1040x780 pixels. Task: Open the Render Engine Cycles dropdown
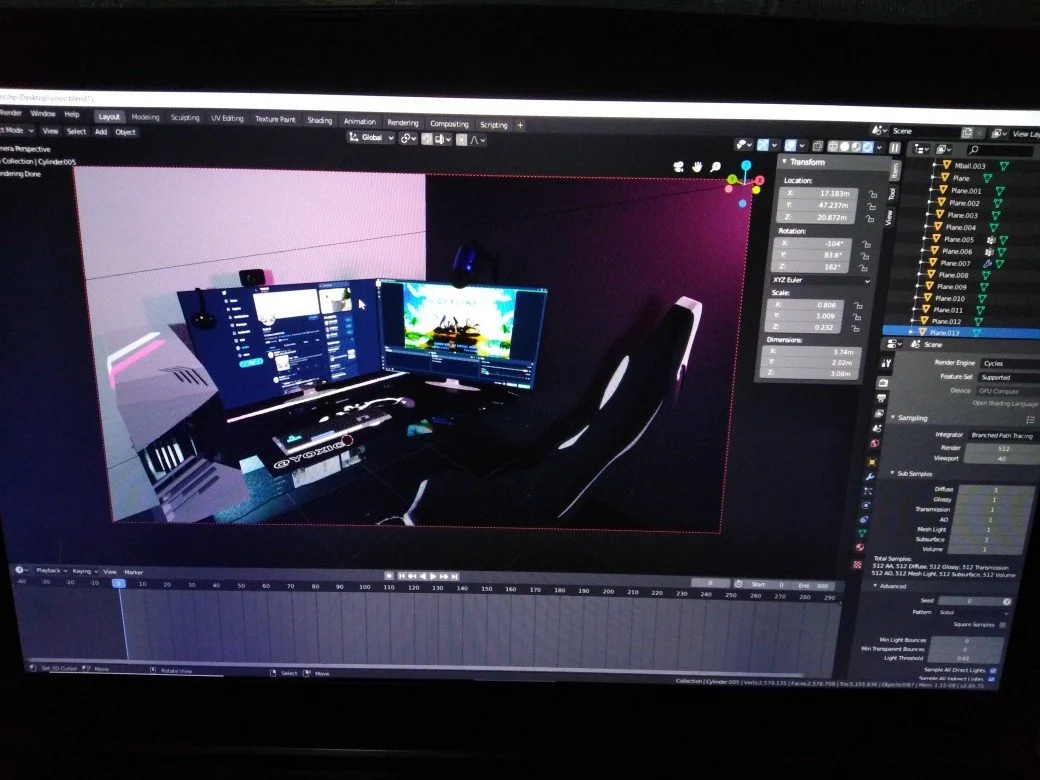point(1010,363)
